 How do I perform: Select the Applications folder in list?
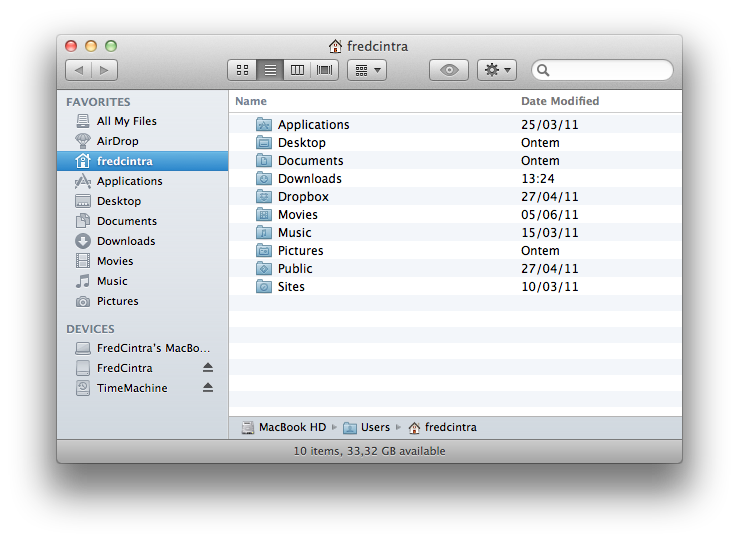(x=455, y=124)
